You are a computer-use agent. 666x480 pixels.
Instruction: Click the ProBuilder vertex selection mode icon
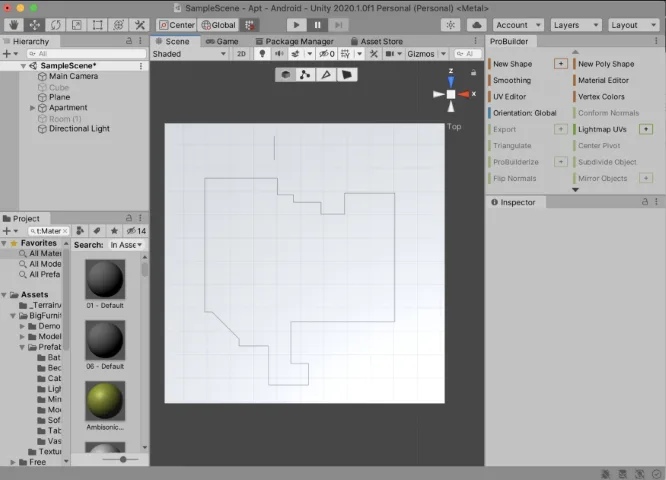[305, 75]
